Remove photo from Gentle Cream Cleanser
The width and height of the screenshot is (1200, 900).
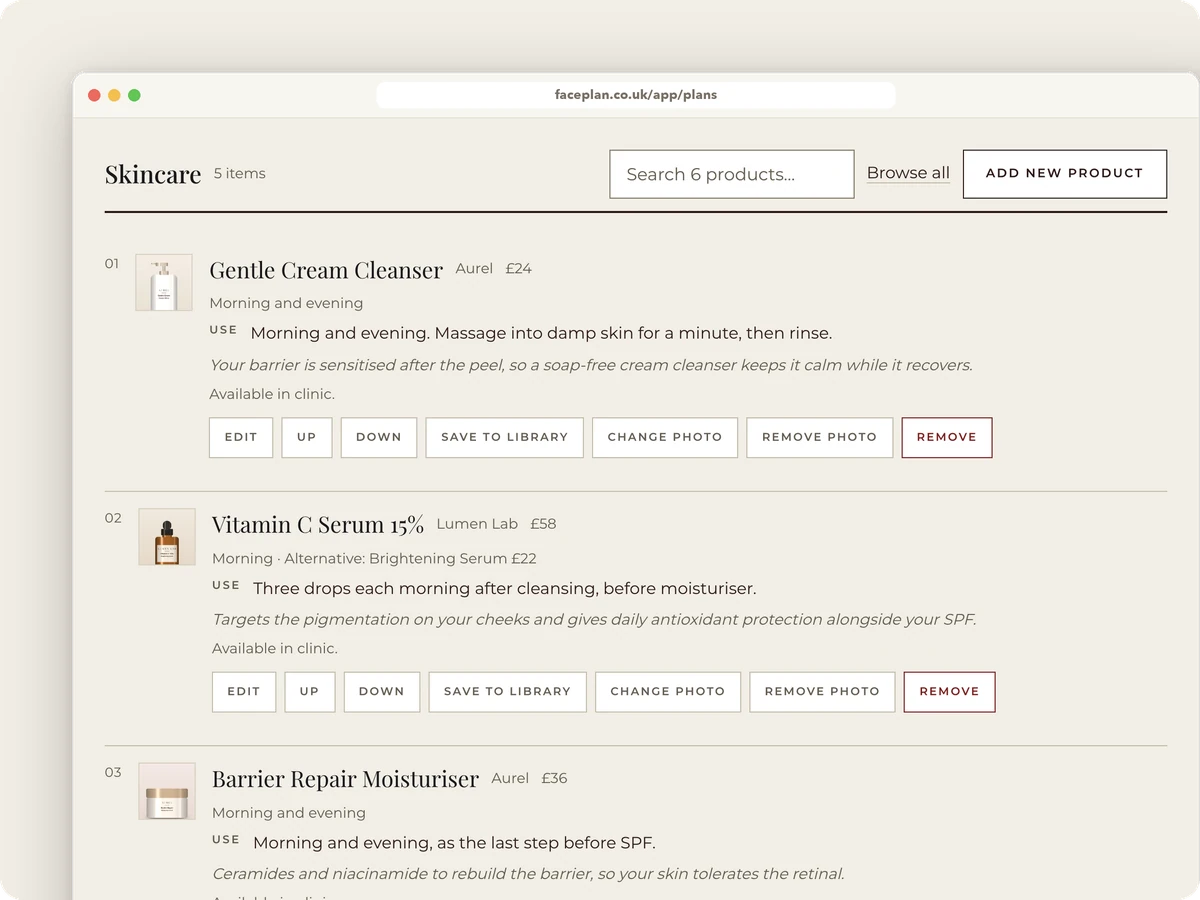point(820,437)
